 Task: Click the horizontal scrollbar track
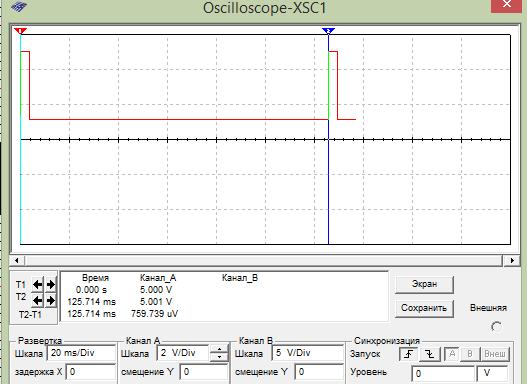point(264,260)
